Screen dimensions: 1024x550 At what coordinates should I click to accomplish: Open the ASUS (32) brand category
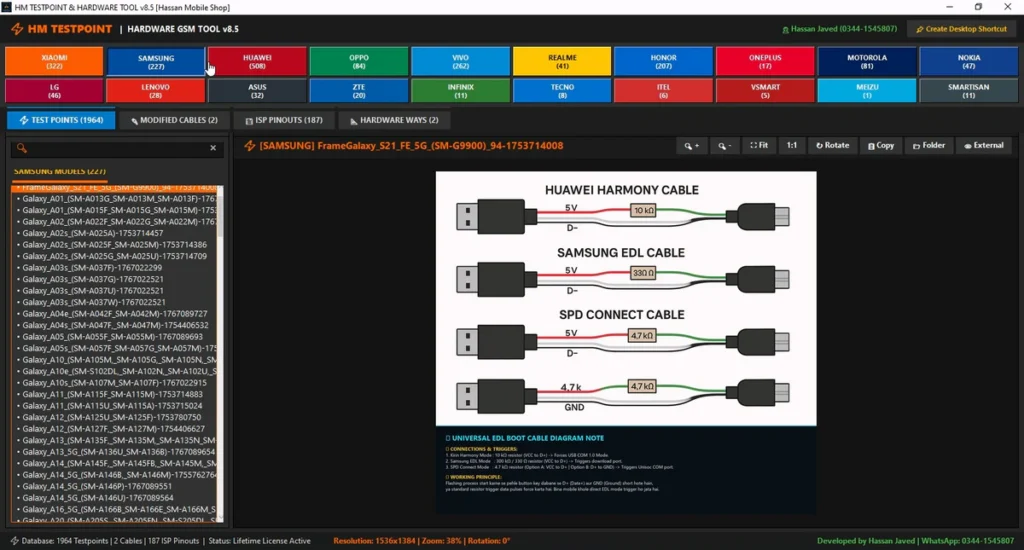(257, 91)
